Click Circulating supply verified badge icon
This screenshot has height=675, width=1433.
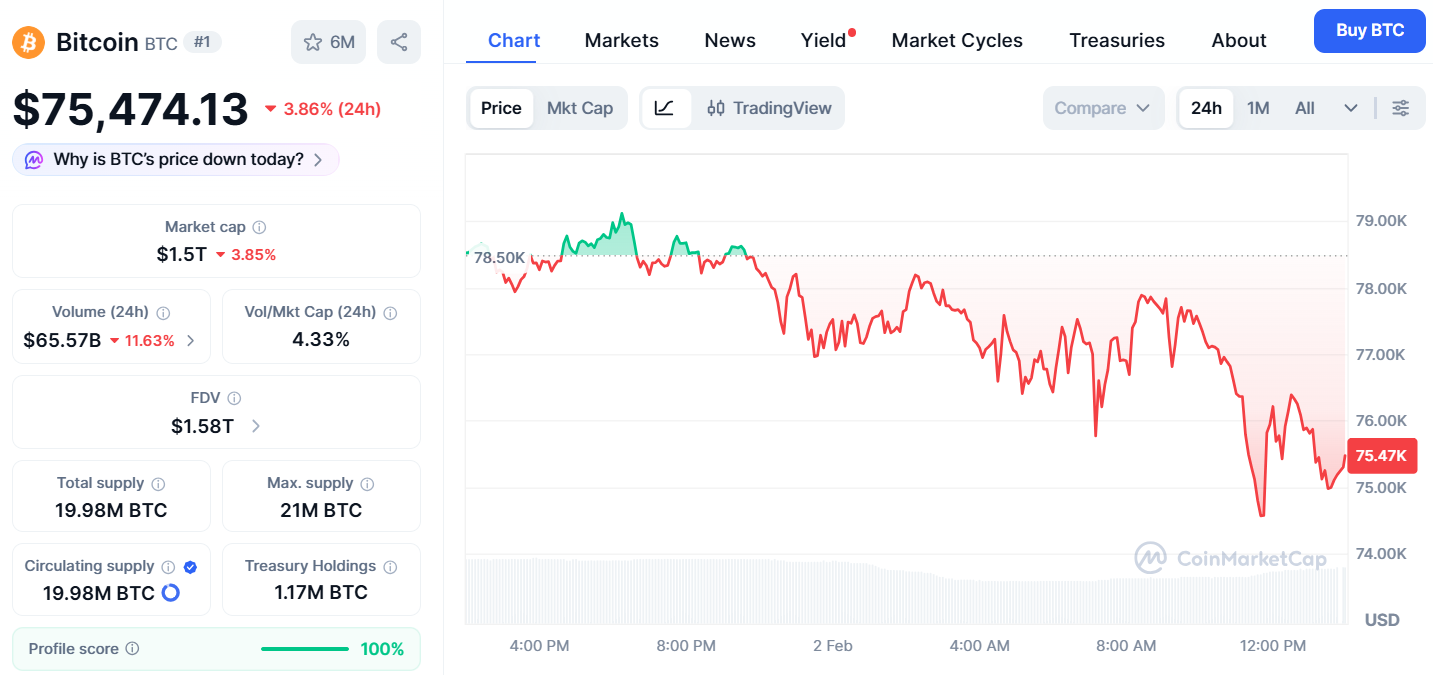point(190,567)
